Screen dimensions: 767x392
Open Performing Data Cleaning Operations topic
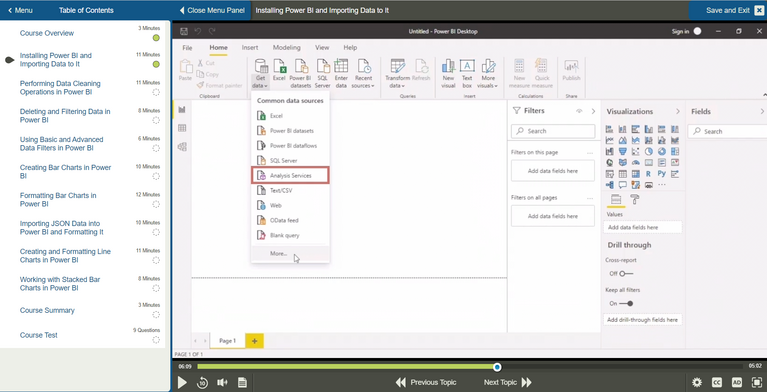pos(60,88)
